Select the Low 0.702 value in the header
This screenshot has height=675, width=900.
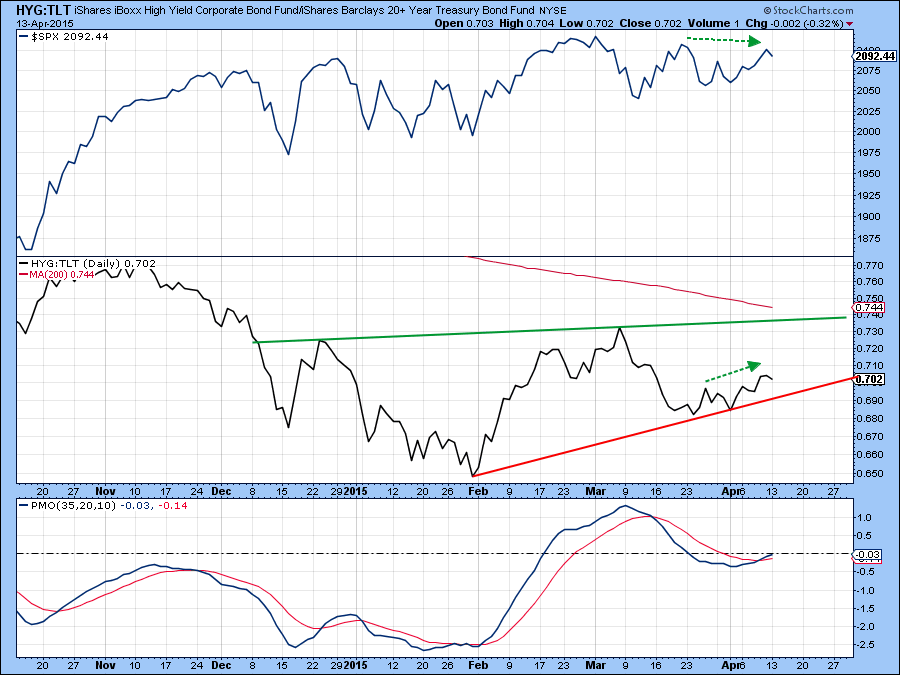point(587,24)
